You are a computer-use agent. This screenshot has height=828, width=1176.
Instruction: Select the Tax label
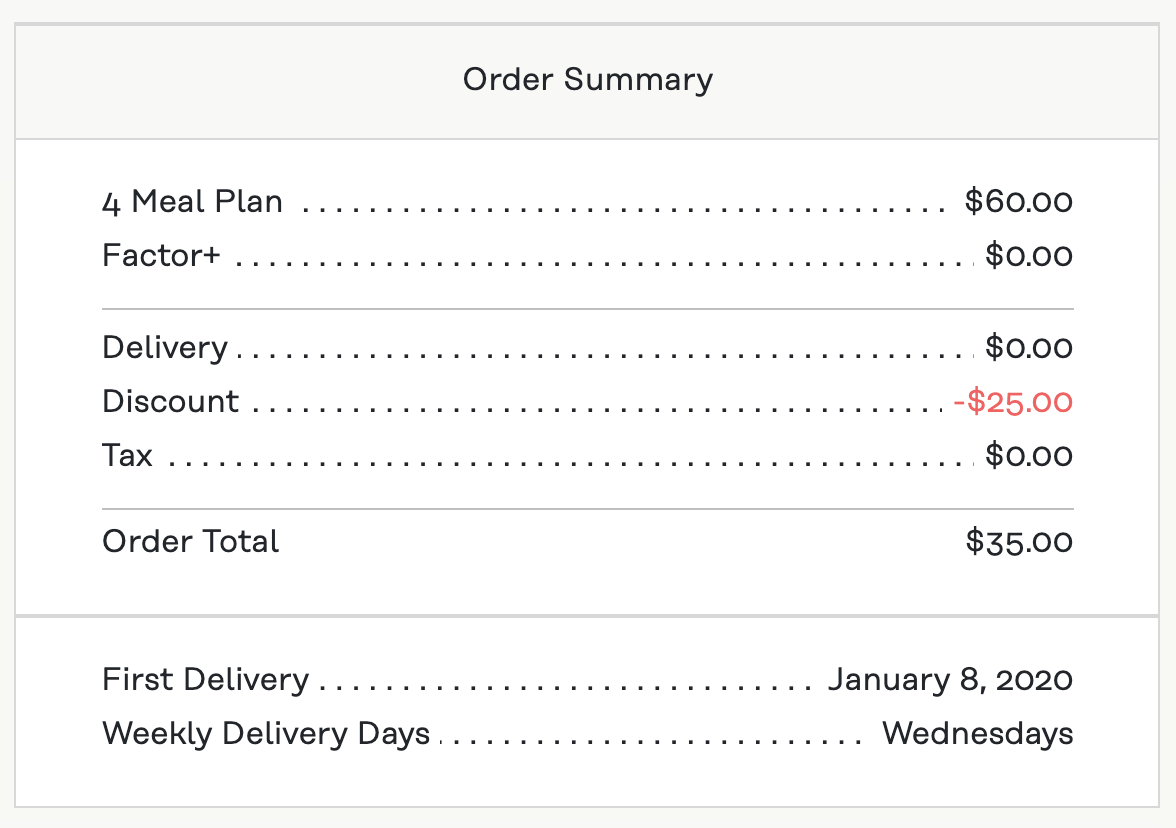[x=127, y=456]
